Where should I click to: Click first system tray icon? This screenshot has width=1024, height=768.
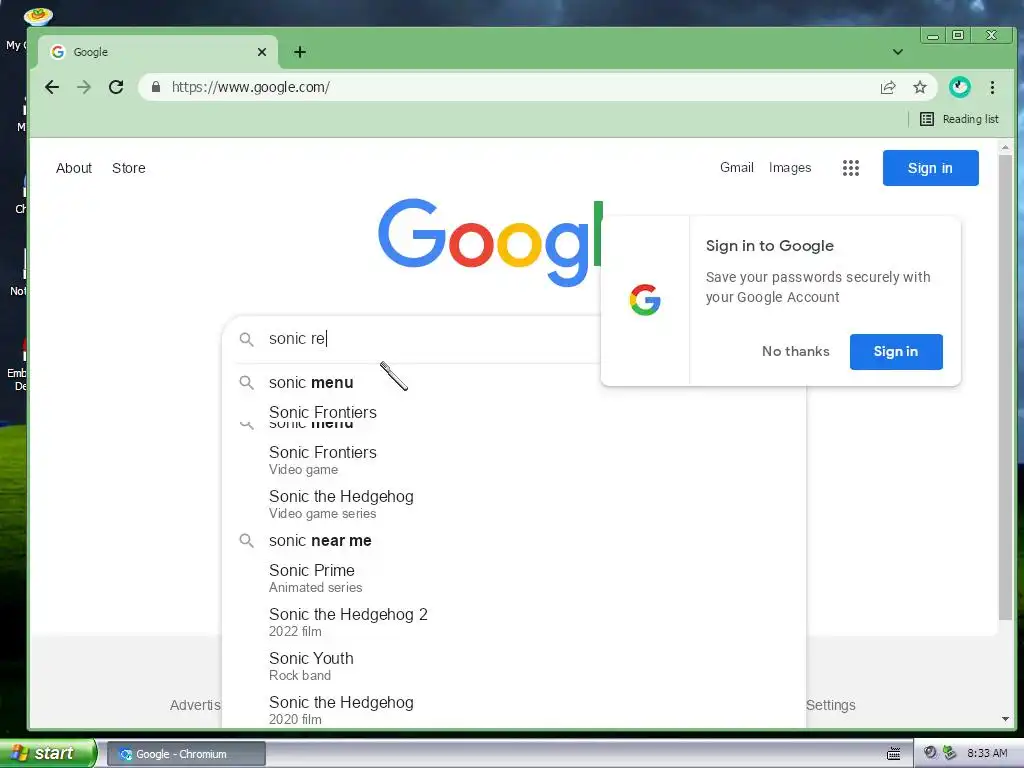[930, 753]
